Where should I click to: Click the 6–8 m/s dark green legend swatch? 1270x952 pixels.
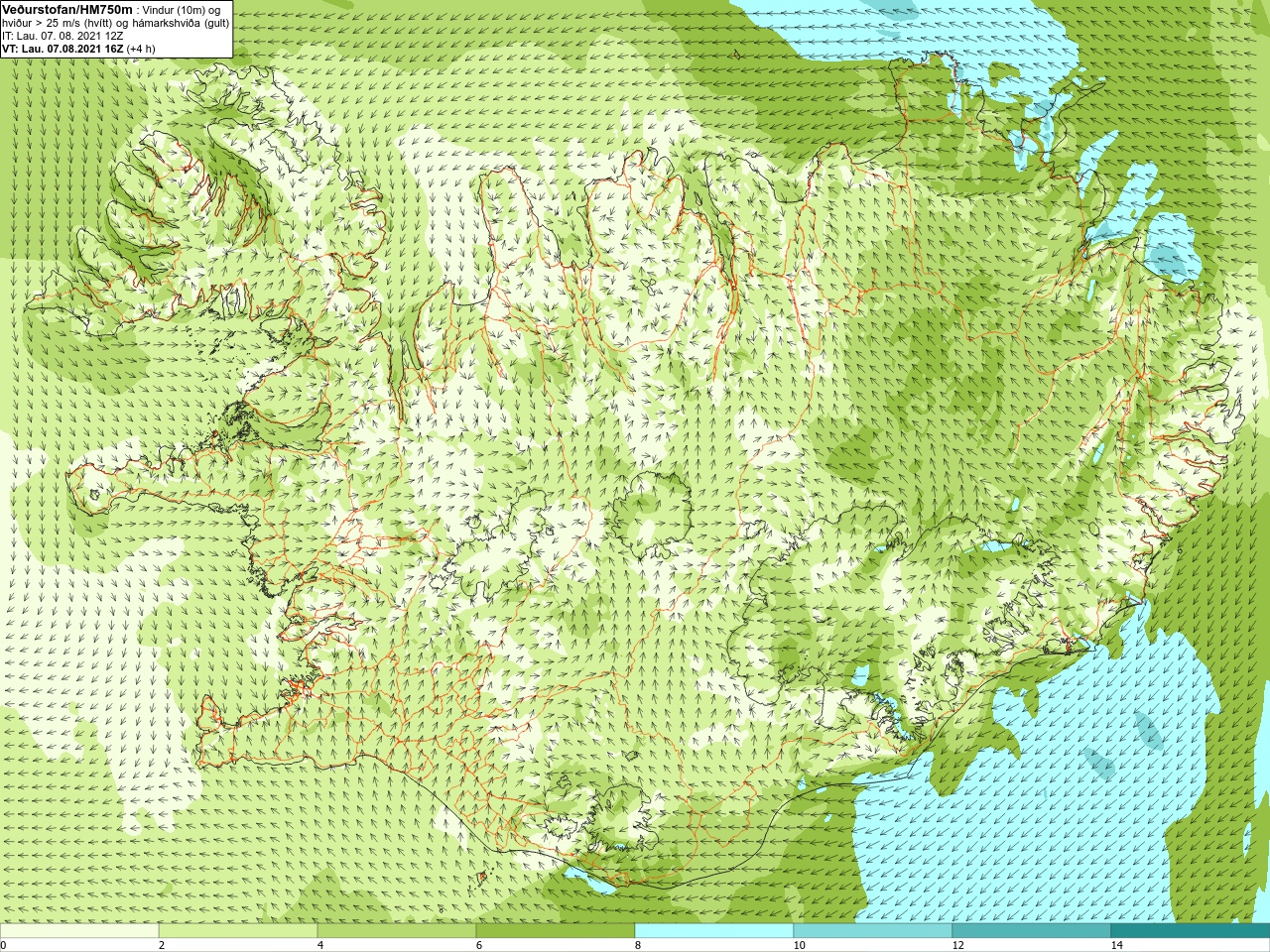click(x=556, y=931)
